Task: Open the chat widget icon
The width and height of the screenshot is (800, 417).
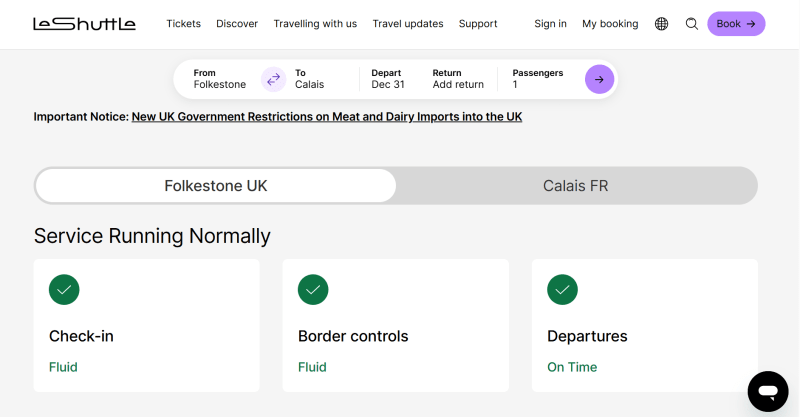Action: (768, 391)
